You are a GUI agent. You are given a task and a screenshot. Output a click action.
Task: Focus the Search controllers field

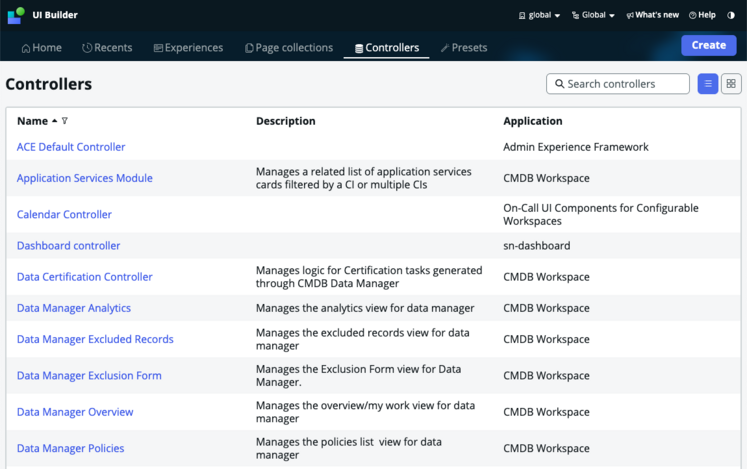click(x=617, y=84)
